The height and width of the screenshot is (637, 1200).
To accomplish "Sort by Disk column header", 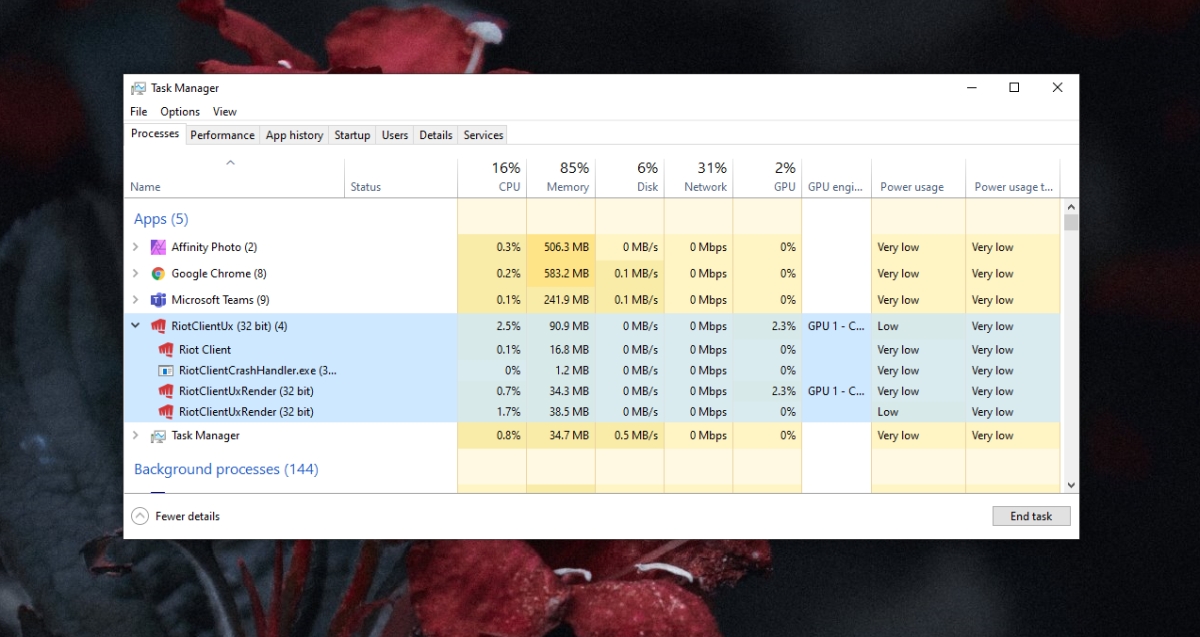I will (630, 178).
